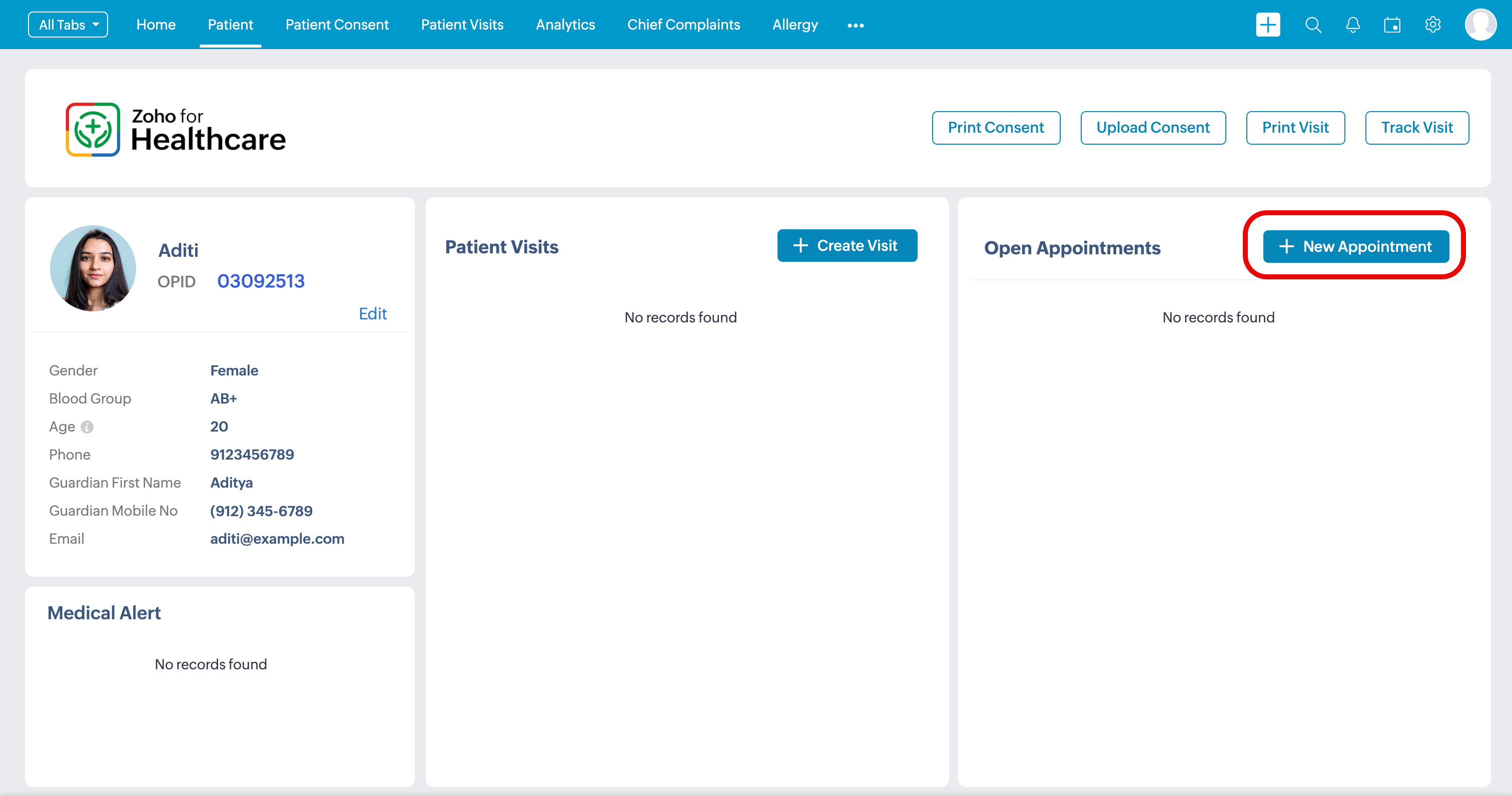The image size is (1512, 796).
Task: Click the New Appointment button
Action: (1356, 247)
